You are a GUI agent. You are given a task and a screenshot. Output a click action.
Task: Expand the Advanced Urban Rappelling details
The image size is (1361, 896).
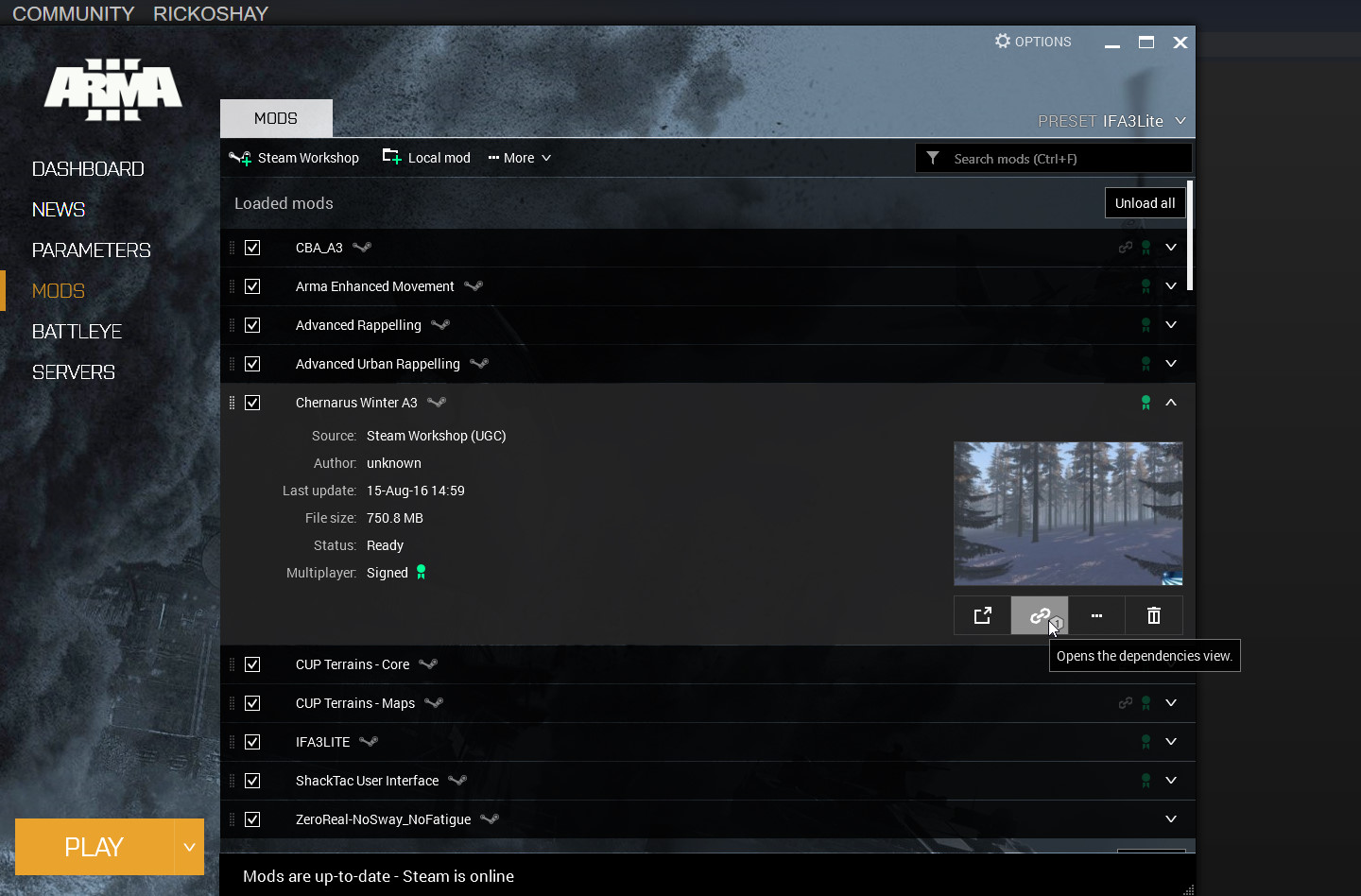[x=1171, y=364]
